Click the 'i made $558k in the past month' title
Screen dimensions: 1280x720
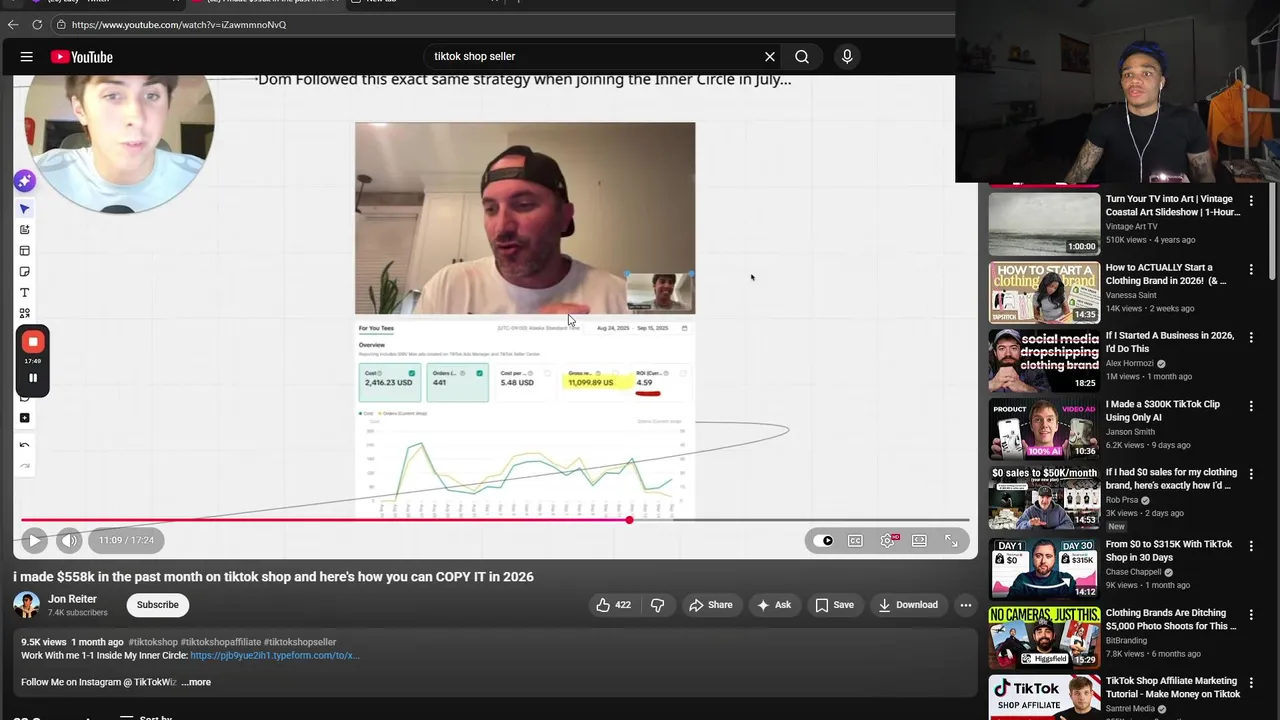tap(273, 577)
